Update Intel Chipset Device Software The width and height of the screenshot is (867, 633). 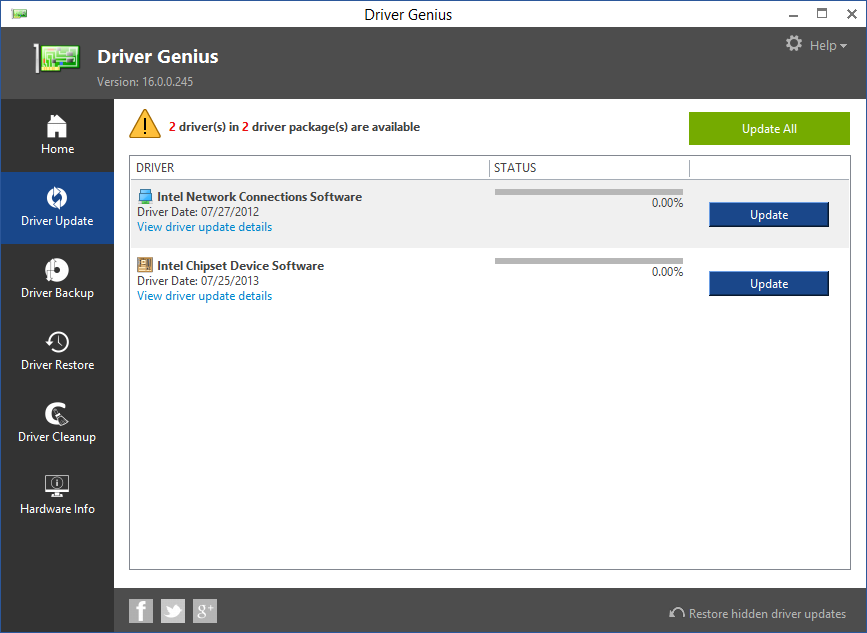[x=769, y=284]
